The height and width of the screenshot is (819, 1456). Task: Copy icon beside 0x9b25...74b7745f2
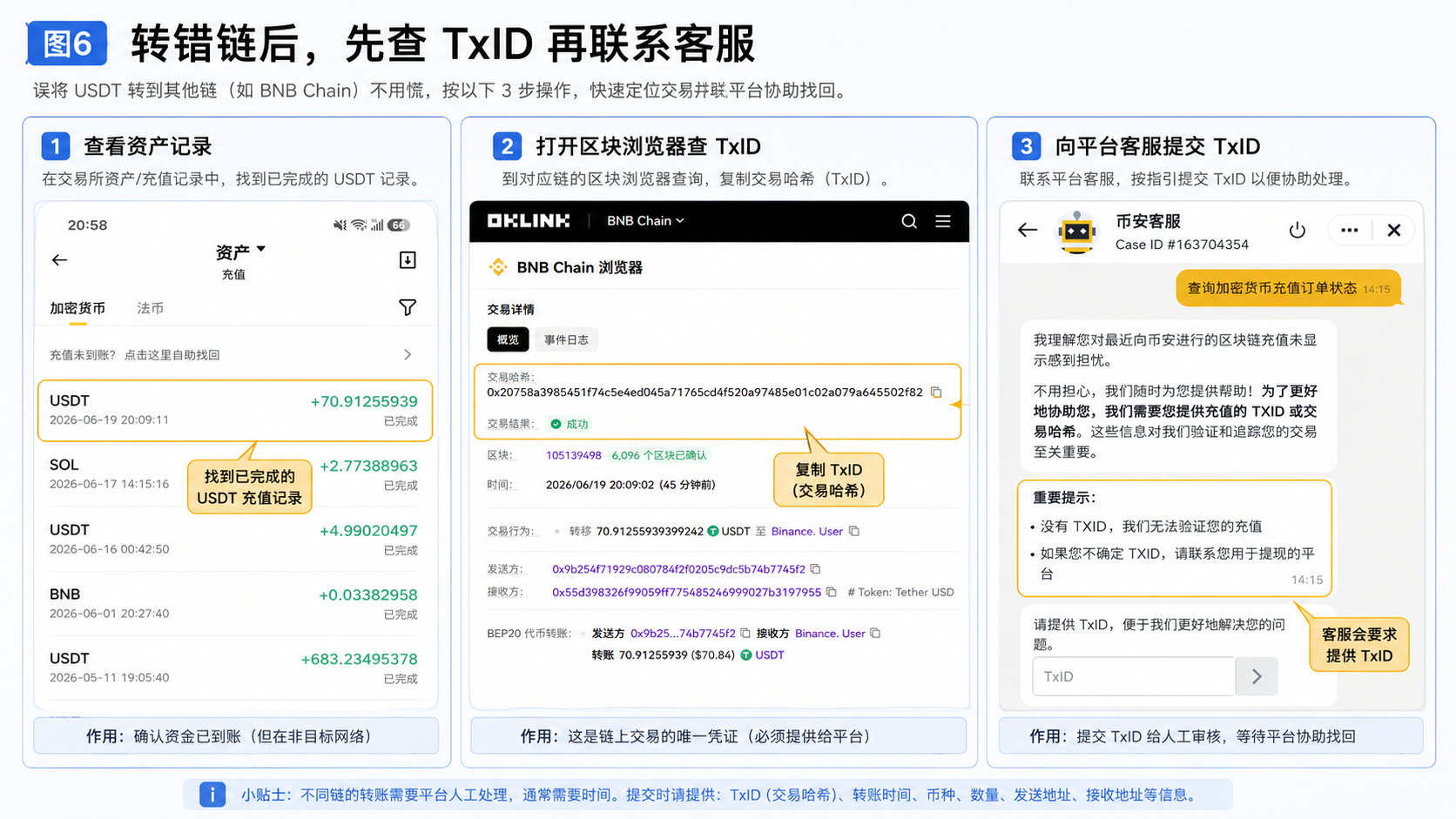(x=745, y=634)
